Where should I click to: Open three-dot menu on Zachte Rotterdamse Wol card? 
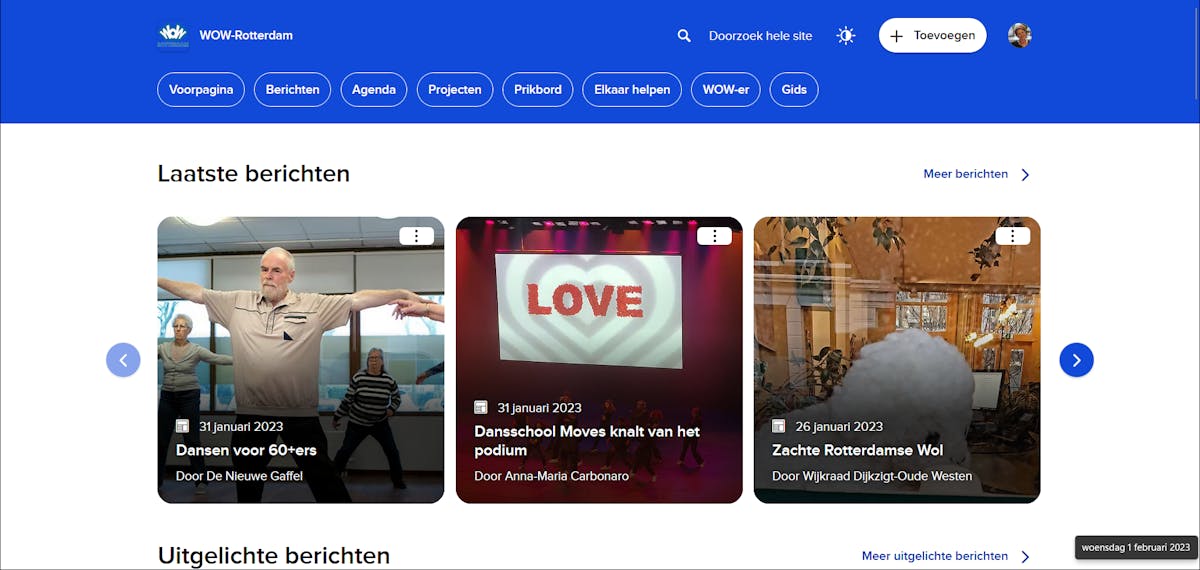pyautogui.click(x=1012, y=236)
